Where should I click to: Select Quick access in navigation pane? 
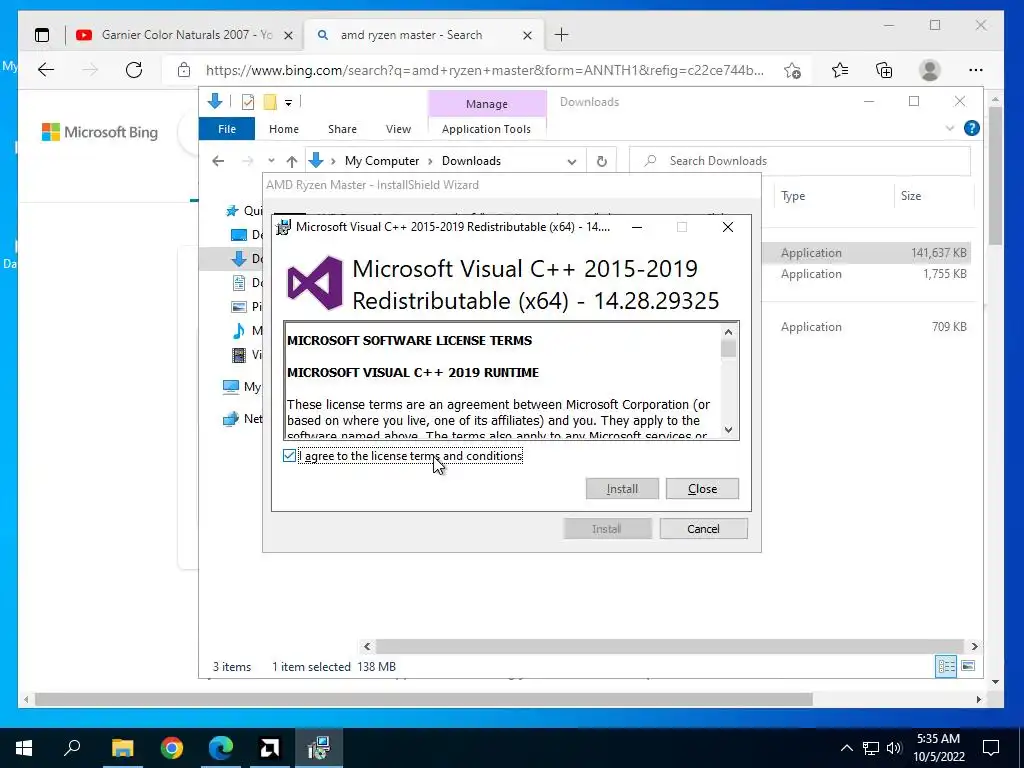click(x=244, y=210)
